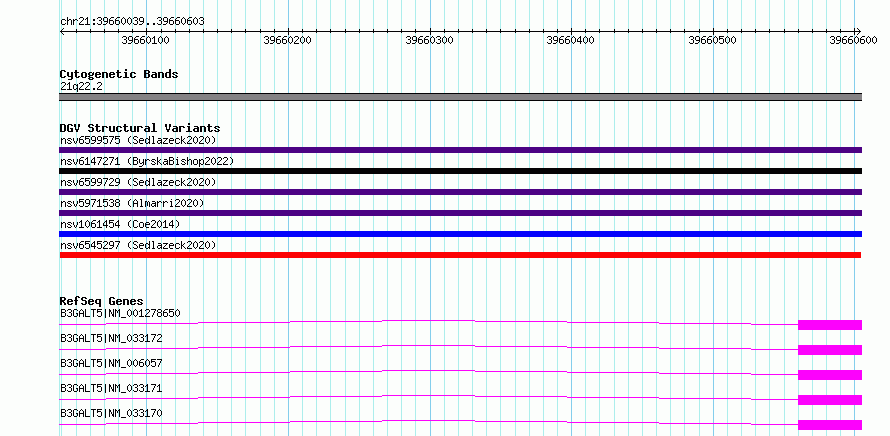Open variant nsv6599575 (Sedlazeck2020) label
Image resolution: width=890 pixels, height=436 pixels.
click(x=138, y=140)
